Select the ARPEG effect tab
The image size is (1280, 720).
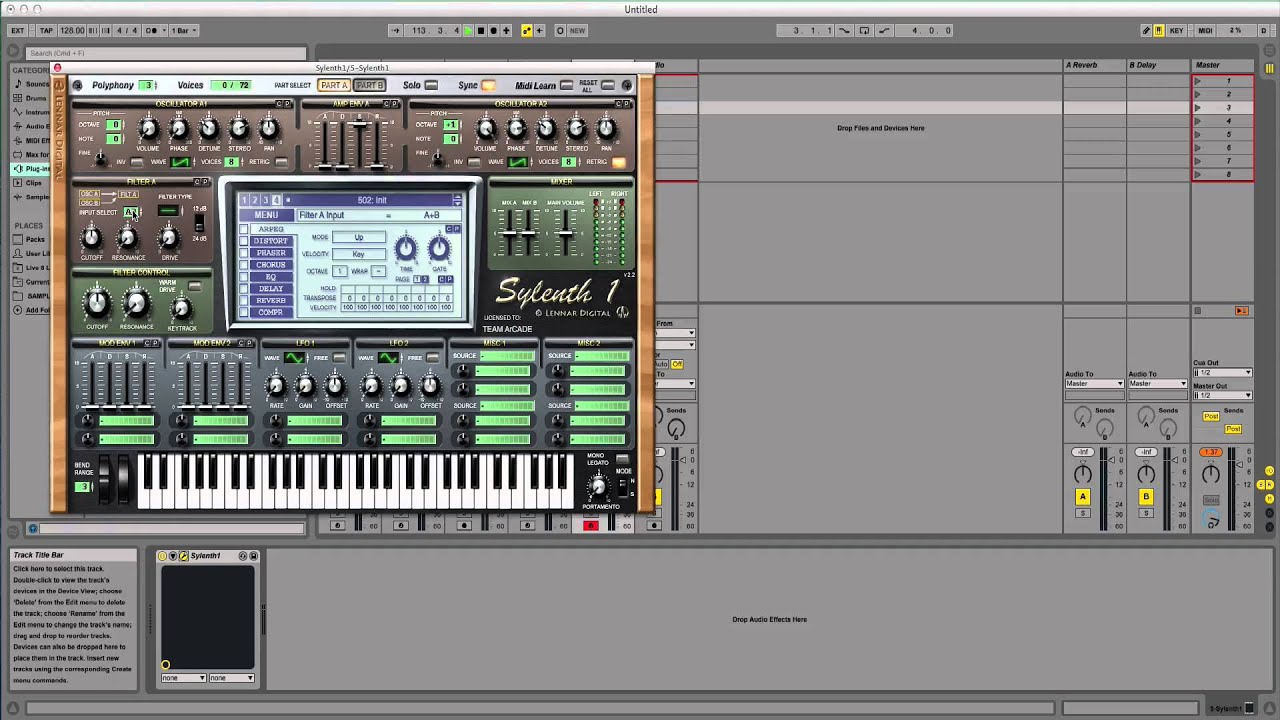[271, 229]
